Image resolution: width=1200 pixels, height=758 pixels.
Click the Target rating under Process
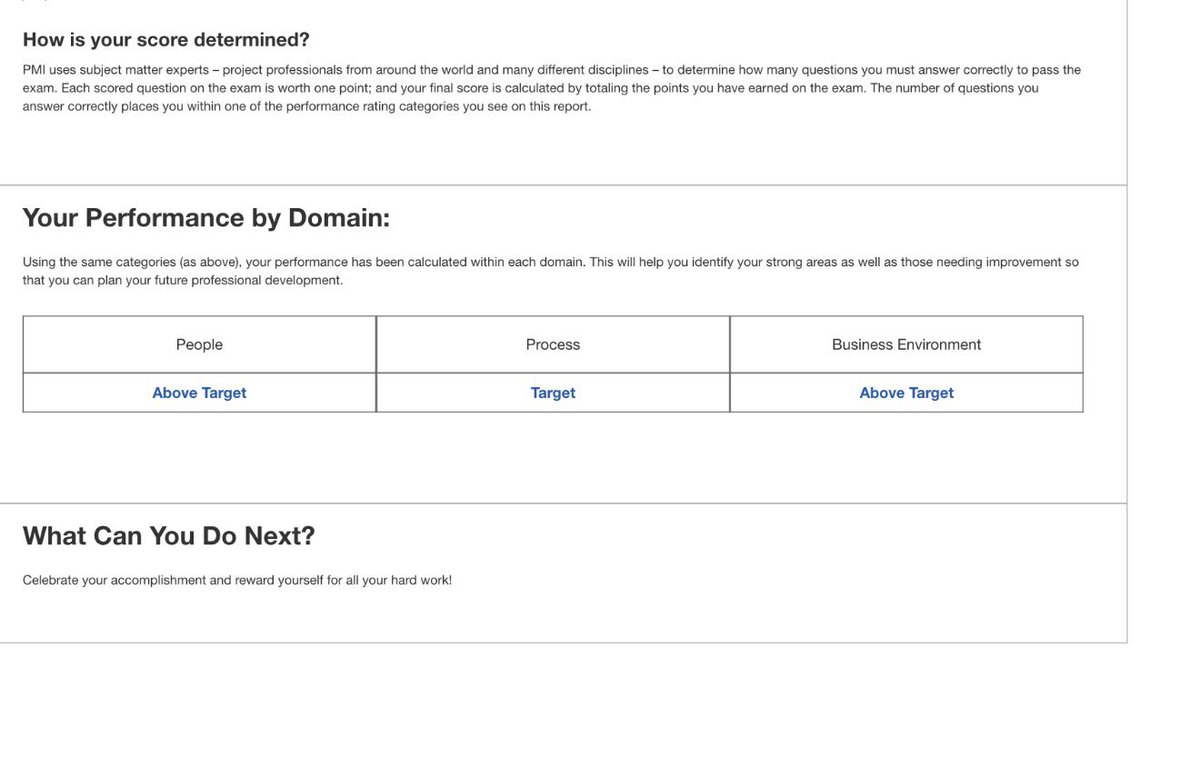(553, 393)
